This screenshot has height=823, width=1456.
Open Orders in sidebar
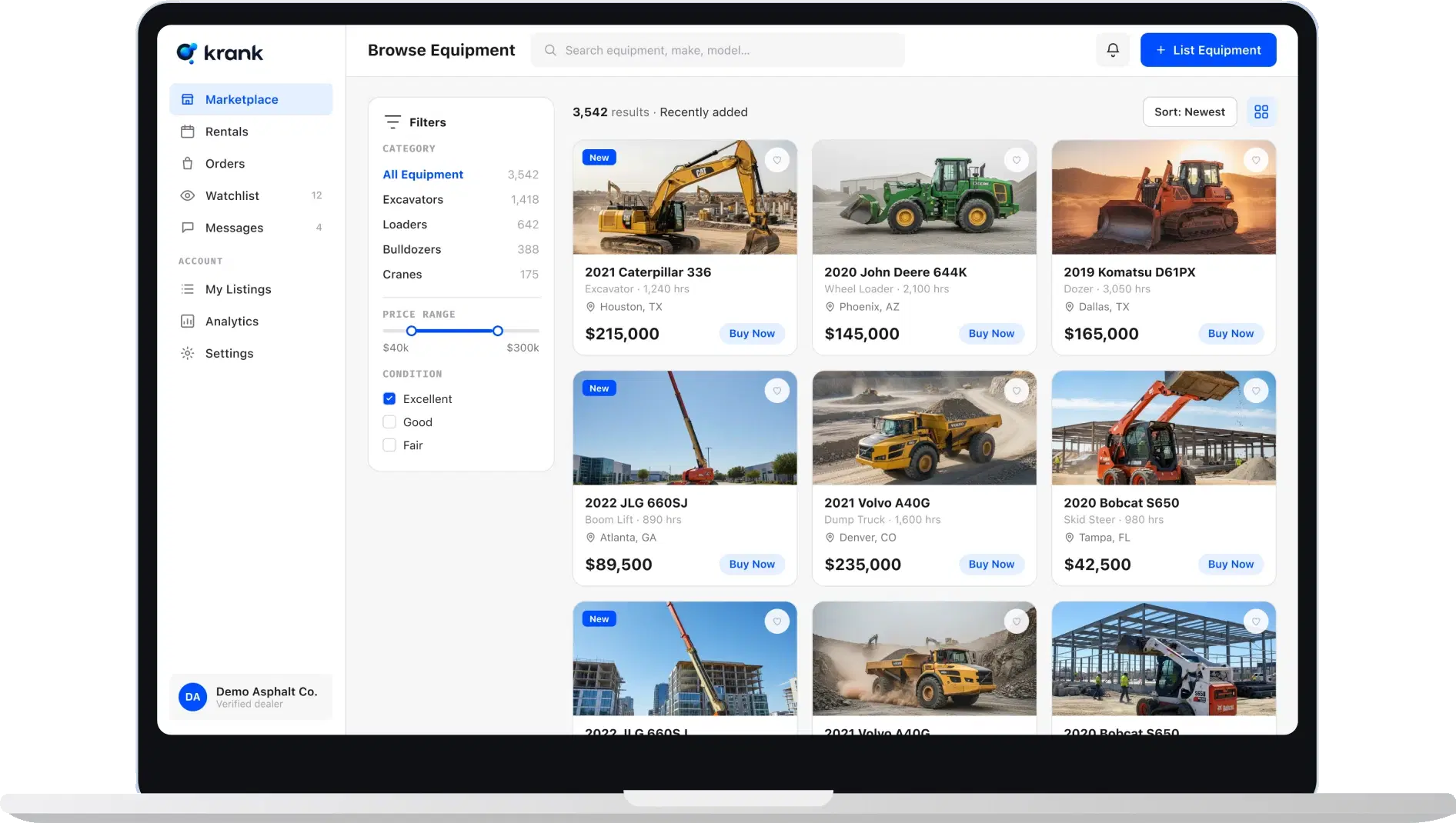pos(251,164)
